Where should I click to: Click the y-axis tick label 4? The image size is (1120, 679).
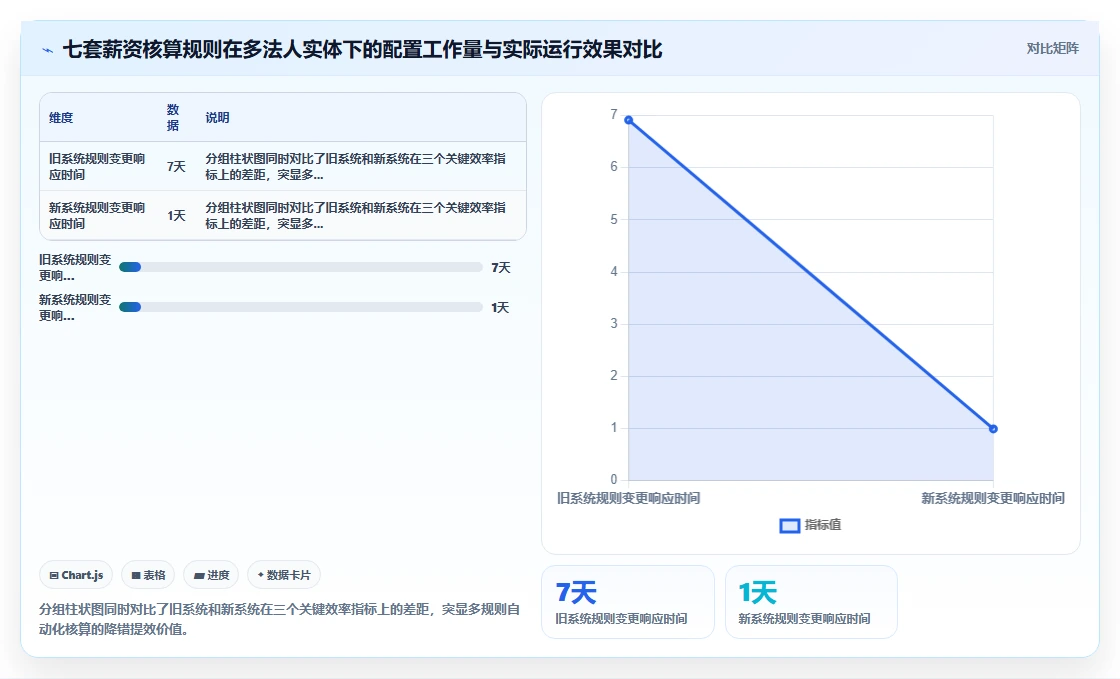tap(614, 271)
